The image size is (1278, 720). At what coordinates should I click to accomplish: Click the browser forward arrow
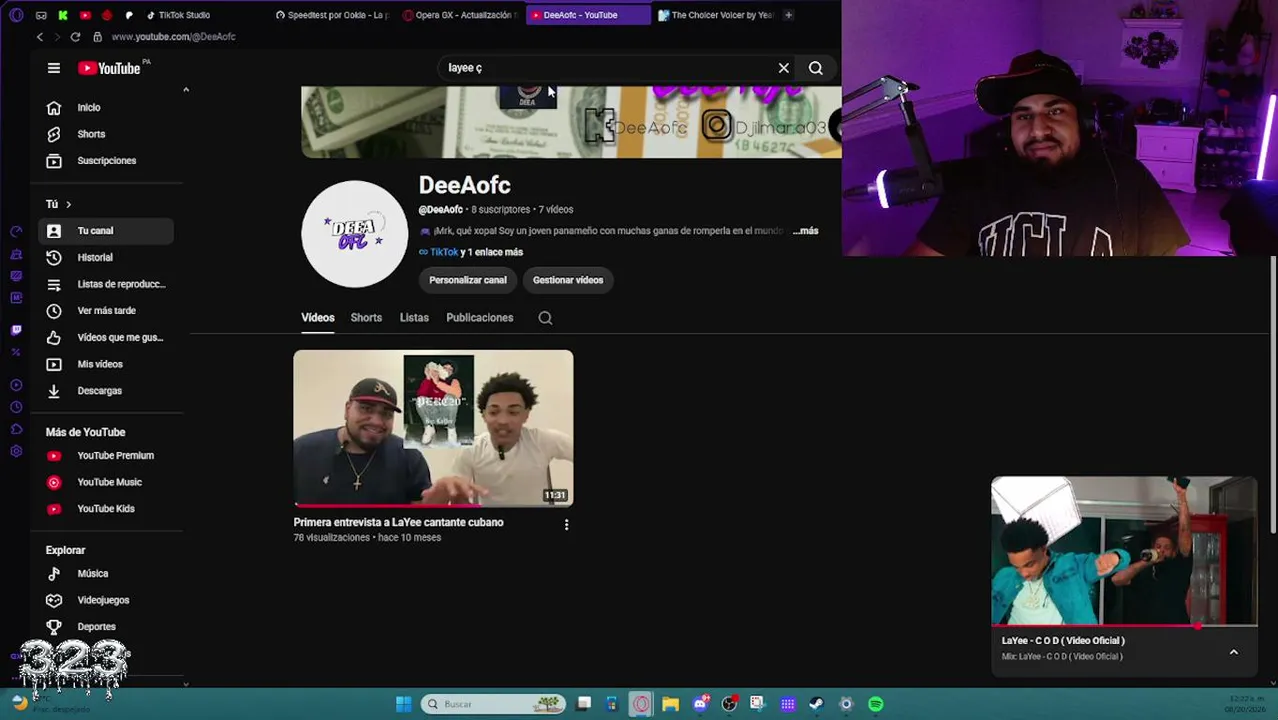[x=57, y=37]
